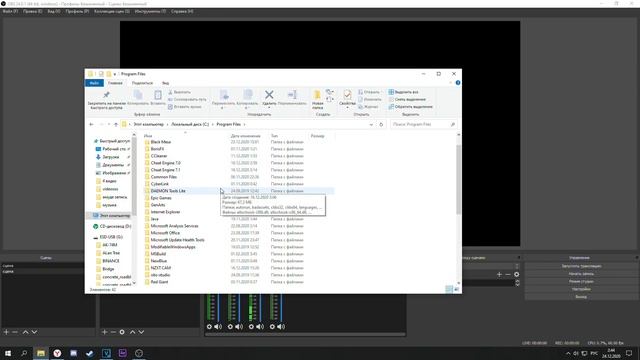Add a source with plus in OBS Sources panel

[x=104, y=332]
